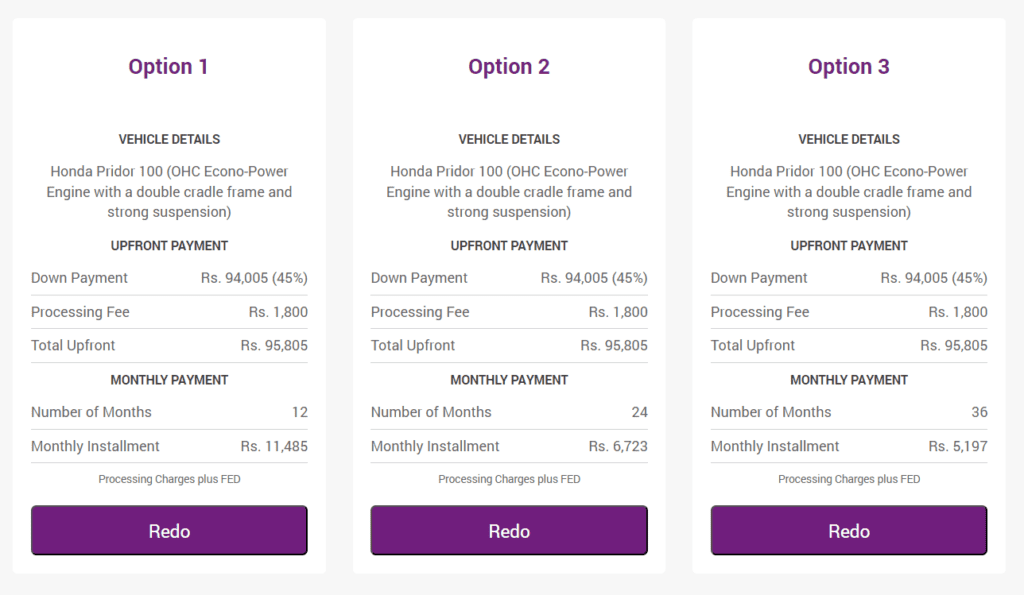The height and width of the screenshot is (595, 1024).
Task: Click Option 3 Vehicle Details section header
Action: (849, 140)
